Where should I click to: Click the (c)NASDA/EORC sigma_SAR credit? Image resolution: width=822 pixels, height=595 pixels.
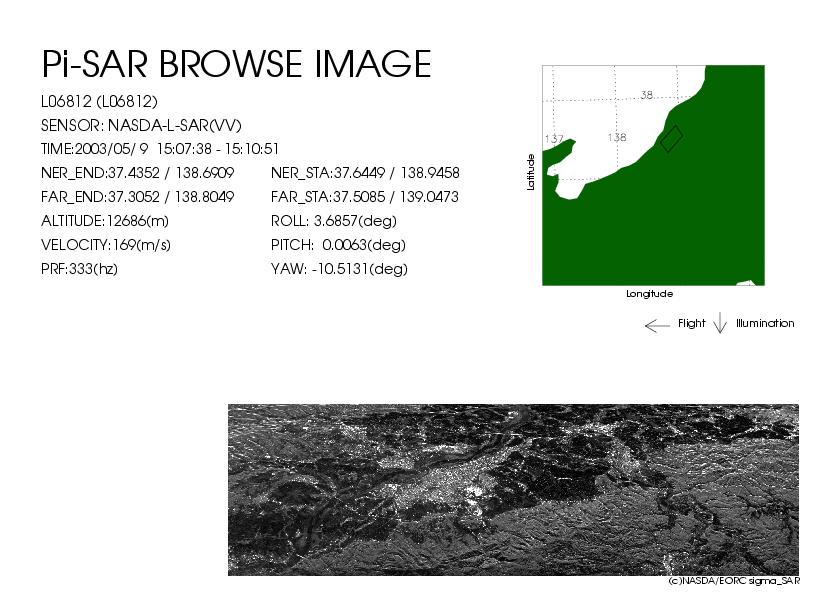pos(734,581)
